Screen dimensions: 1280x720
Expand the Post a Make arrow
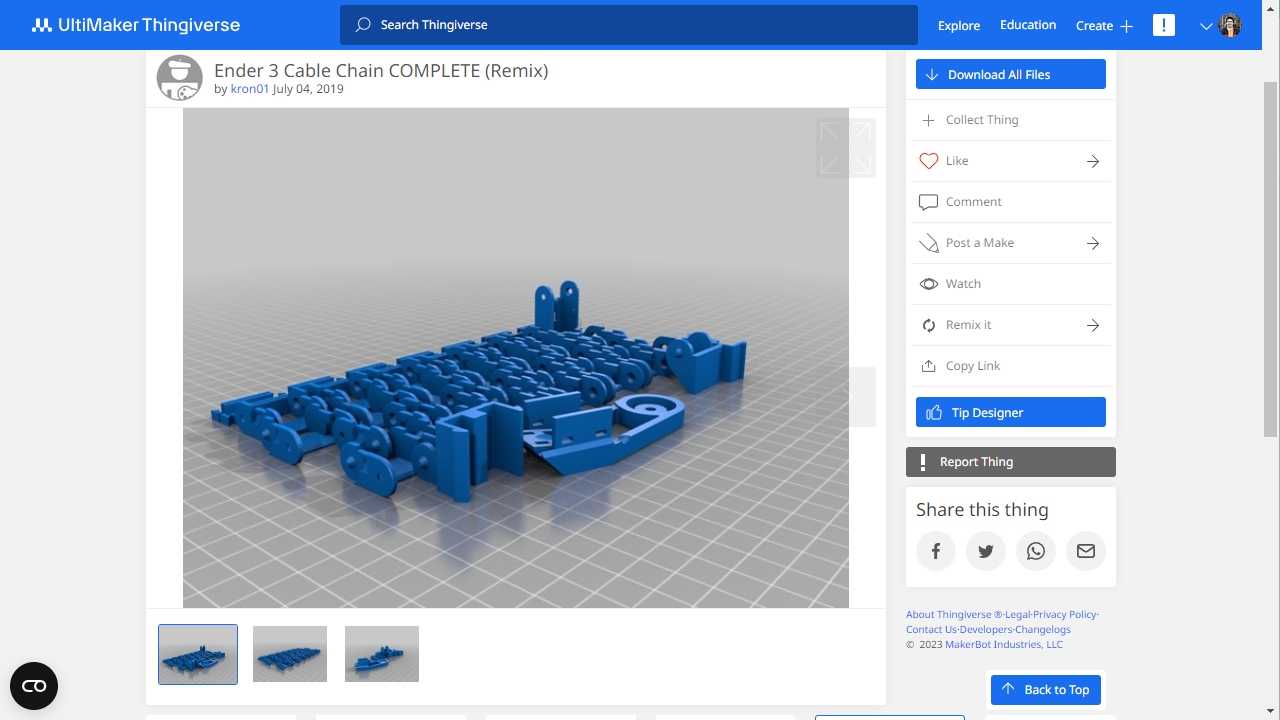pos(1093,243)
